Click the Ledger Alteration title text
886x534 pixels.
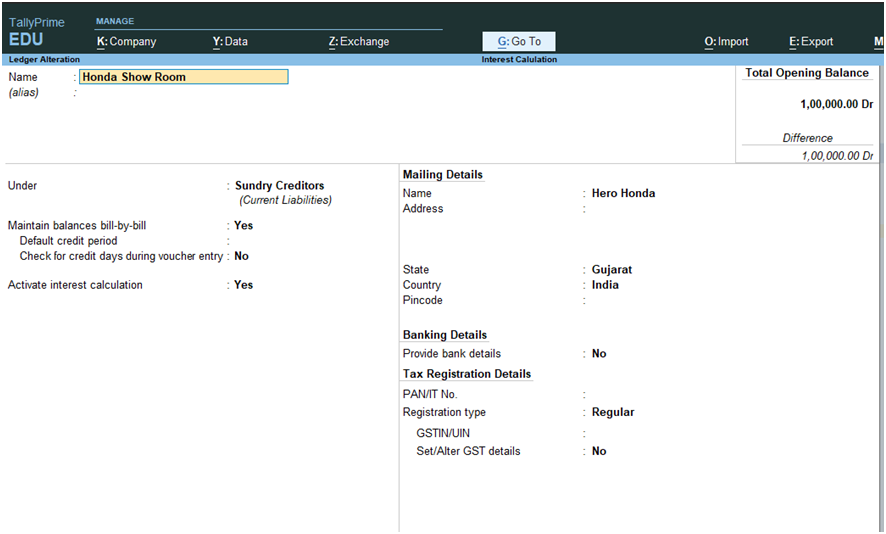point(44,59)
